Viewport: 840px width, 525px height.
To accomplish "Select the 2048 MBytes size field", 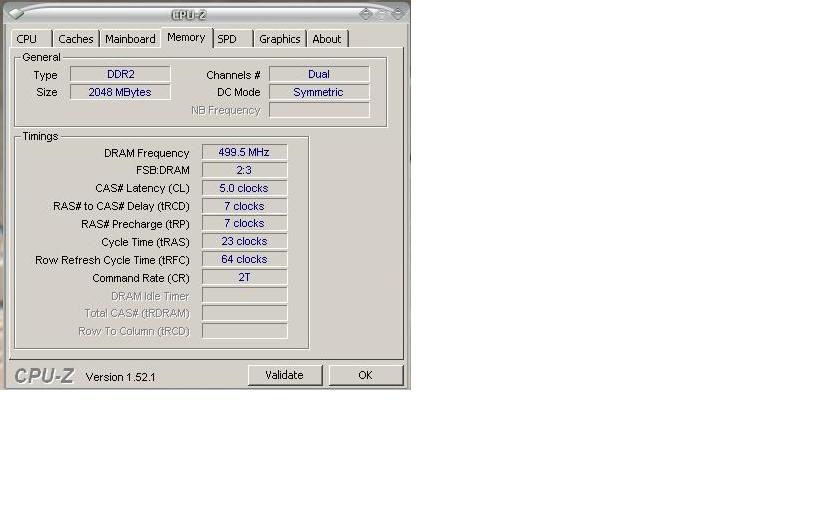I will 121,92.
